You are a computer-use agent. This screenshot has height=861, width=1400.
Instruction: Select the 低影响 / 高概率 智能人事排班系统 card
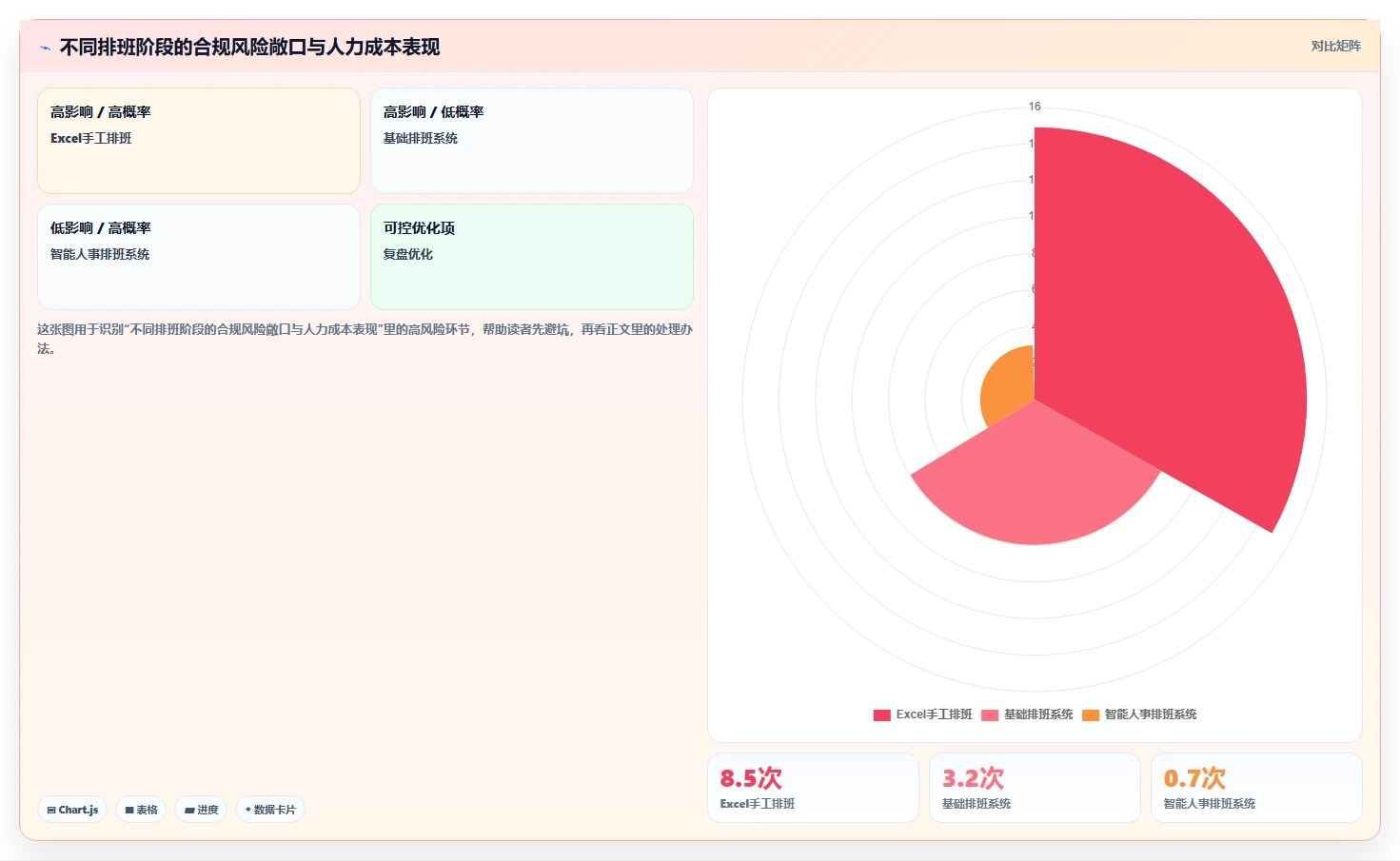click(199, 257)
